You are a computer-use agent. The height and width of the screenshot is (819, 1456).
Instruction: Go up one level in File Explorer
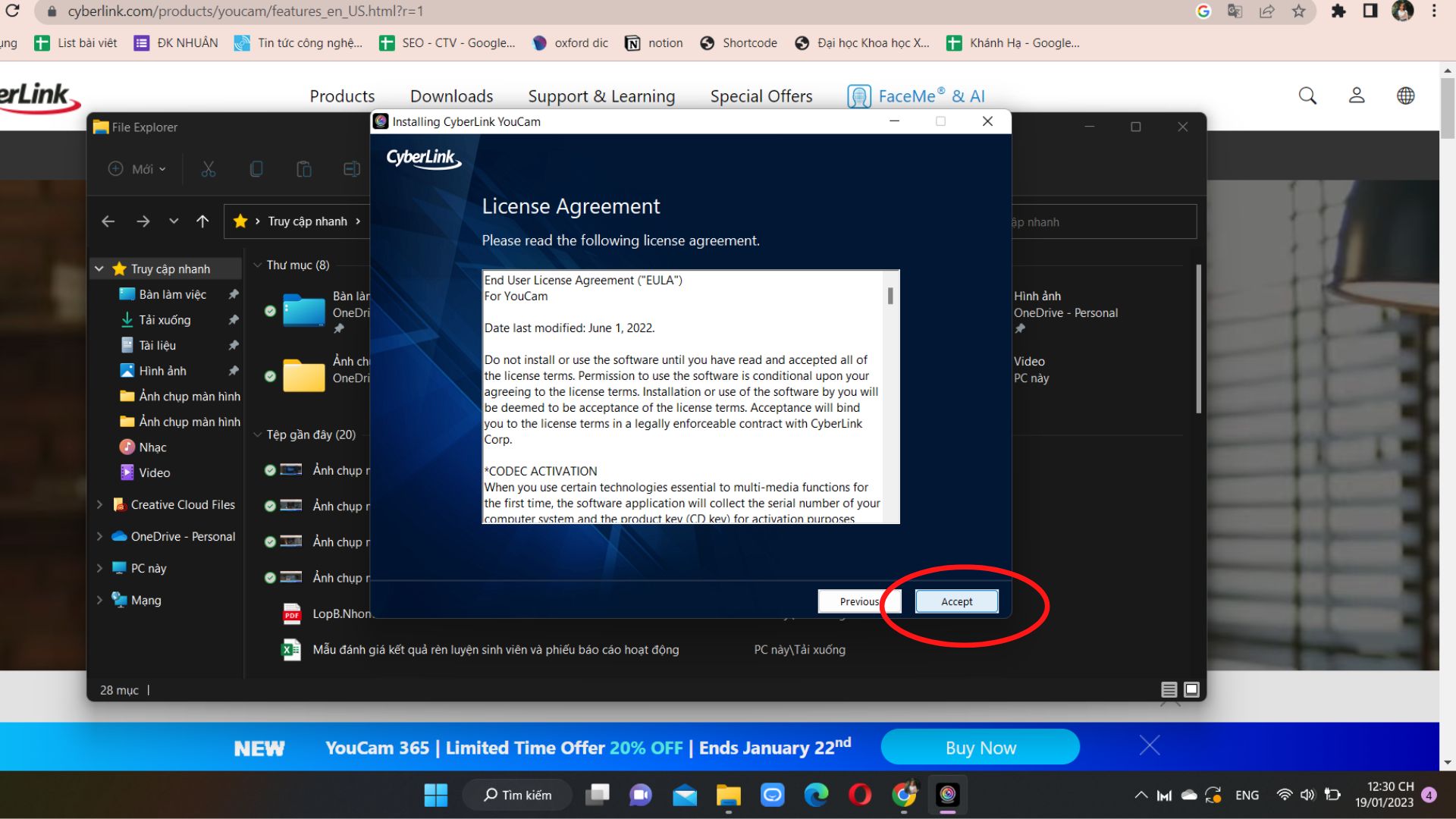(x=202, y=221)
